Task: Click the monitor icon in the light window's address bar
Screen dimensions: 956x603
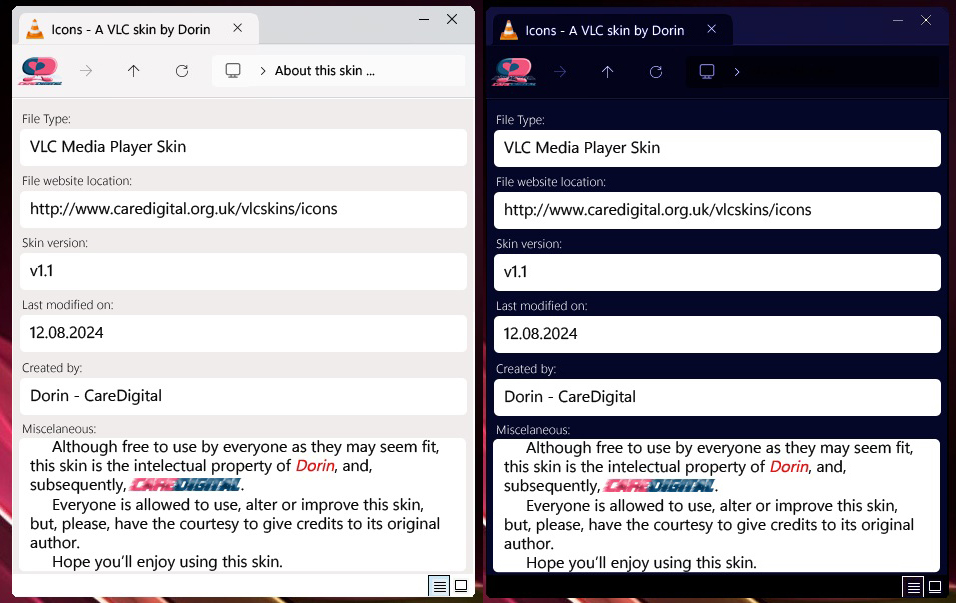Action: pos(233,71)
